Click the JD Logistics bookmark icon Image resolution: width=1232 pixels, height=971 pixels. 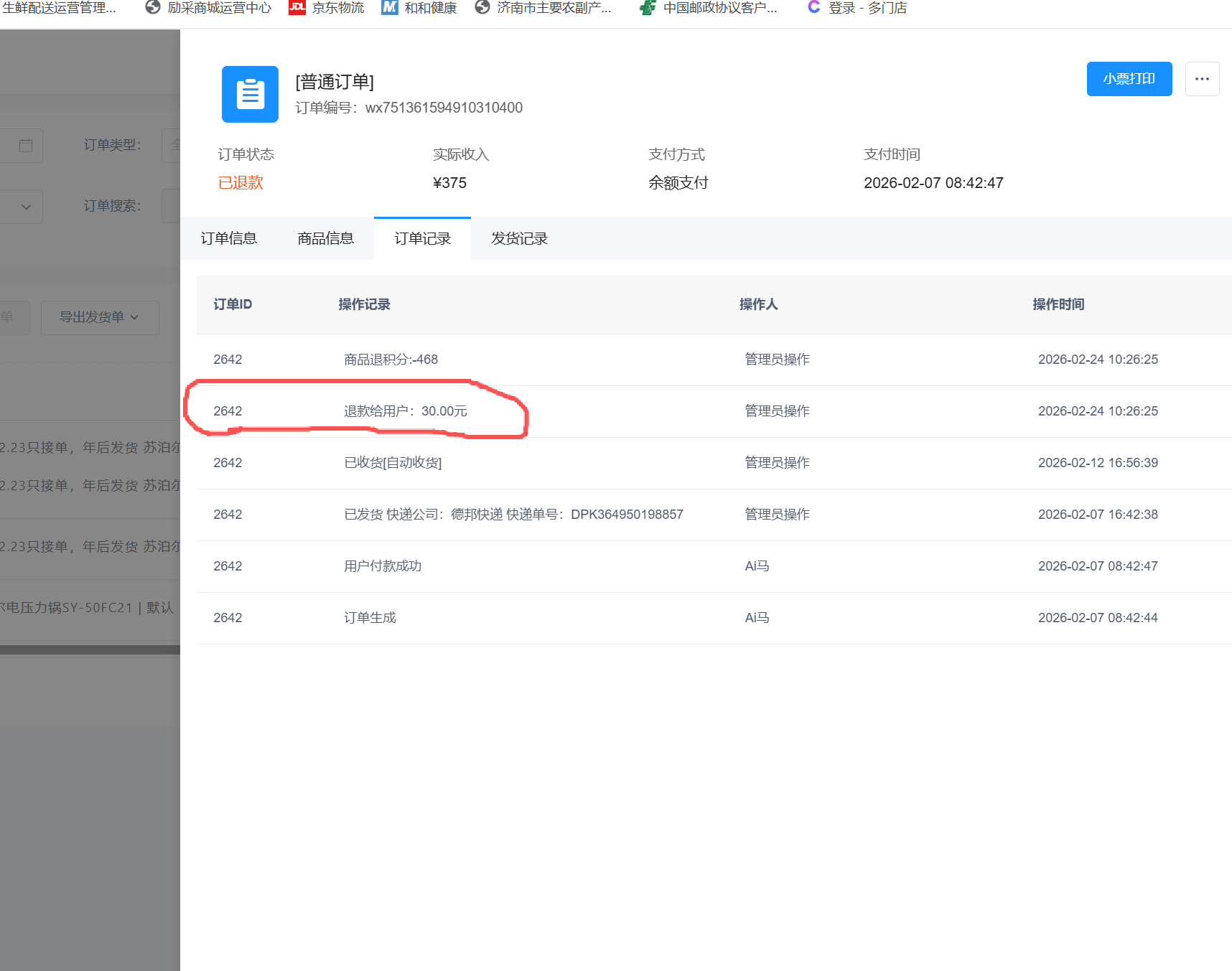297,8
